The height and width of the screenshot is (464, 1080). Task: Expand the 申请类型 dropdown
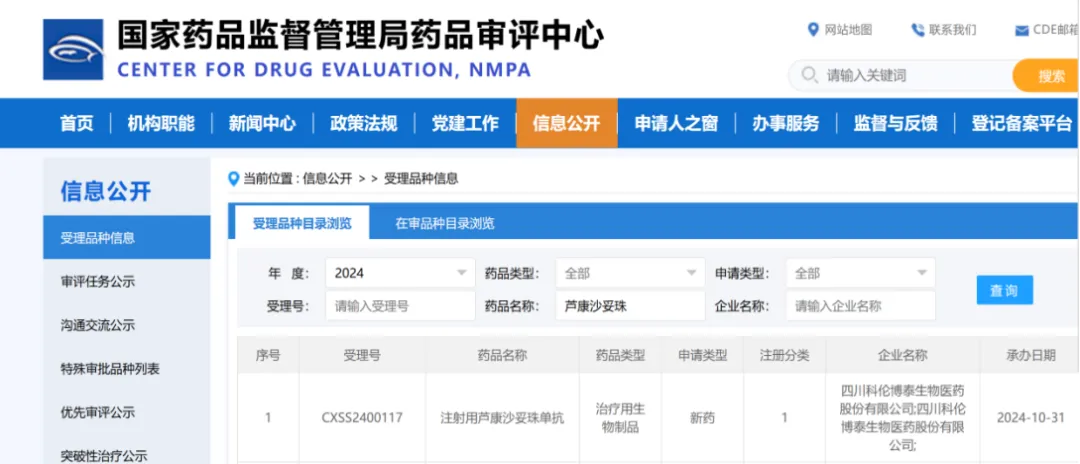(x=860, y=273)
